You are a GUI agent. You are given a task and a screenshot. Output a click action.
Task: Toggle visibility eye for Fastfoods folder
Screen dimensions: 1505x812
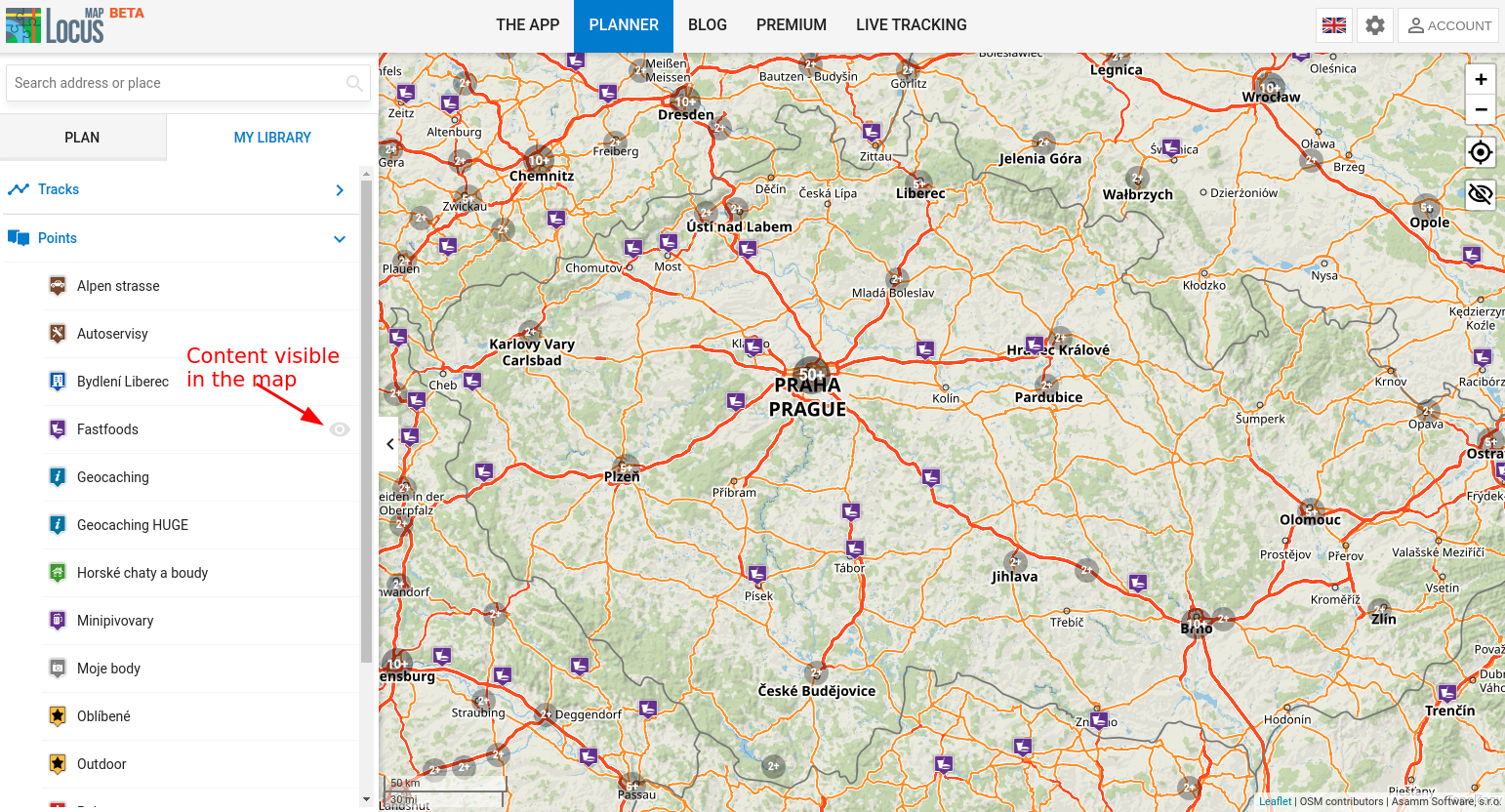[339, 429]
